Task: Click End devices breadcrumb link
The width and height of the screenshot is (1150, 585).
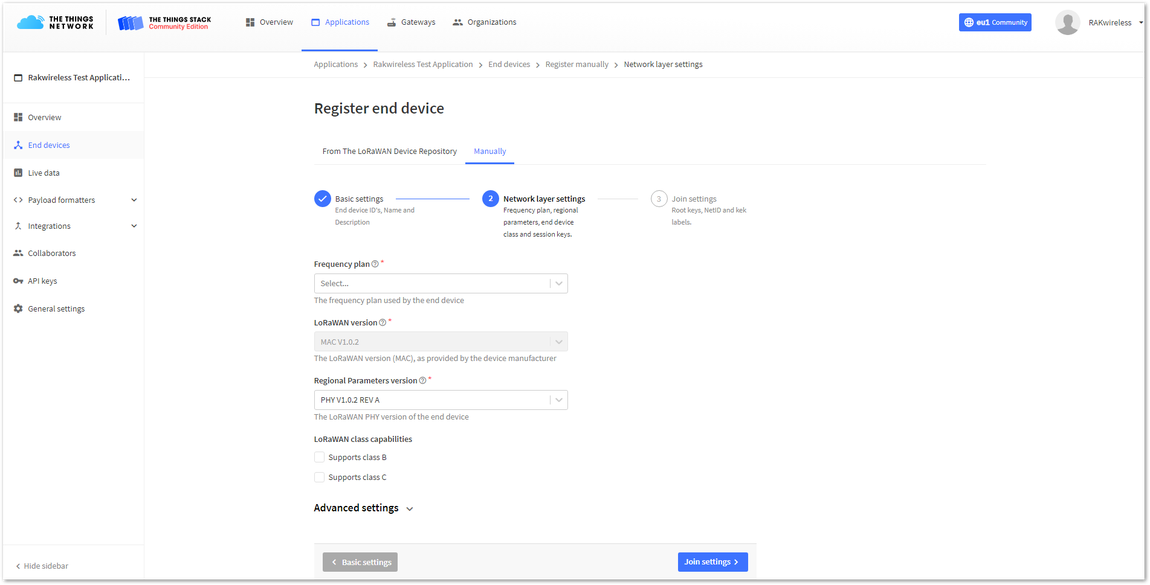Action: (x=509, y=65)
